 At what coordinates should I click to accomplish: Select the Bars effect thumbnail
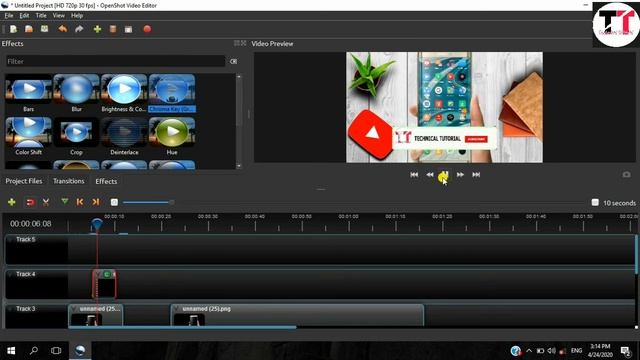(x=29, y=93)
